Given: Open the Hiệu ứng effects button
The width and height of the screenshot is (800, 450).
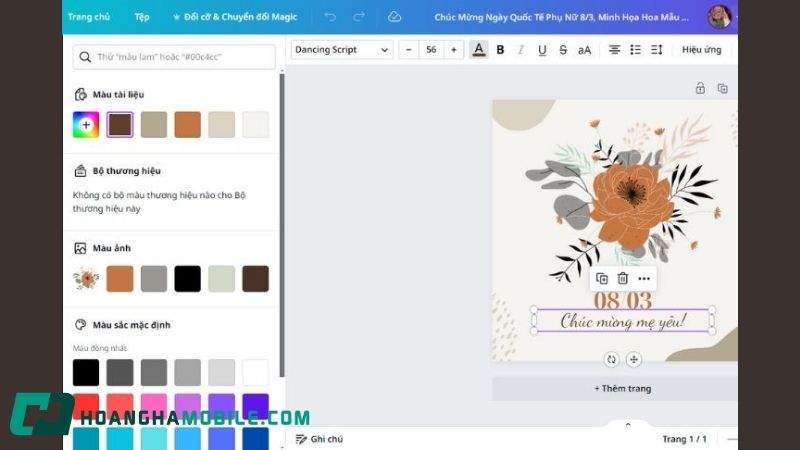Looking at the screenshot, I should click(x=701, y=50).
